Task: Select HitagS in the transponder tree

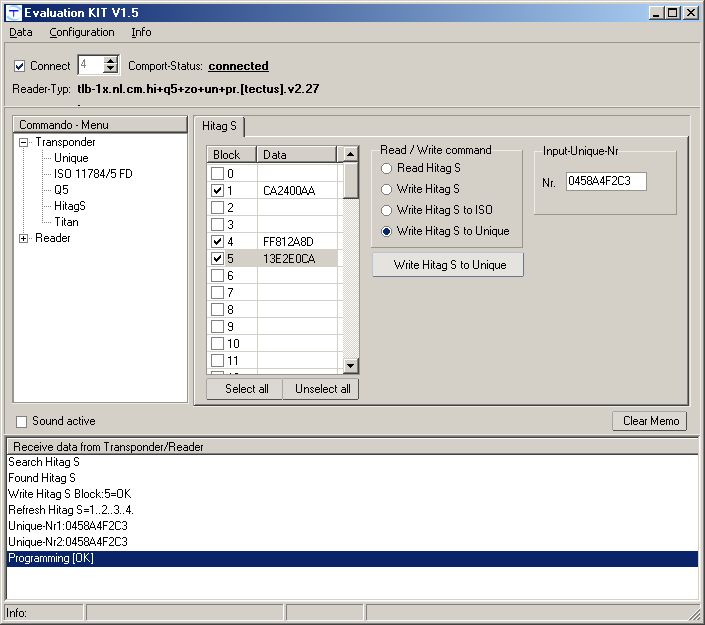Action: click(70, 206)
